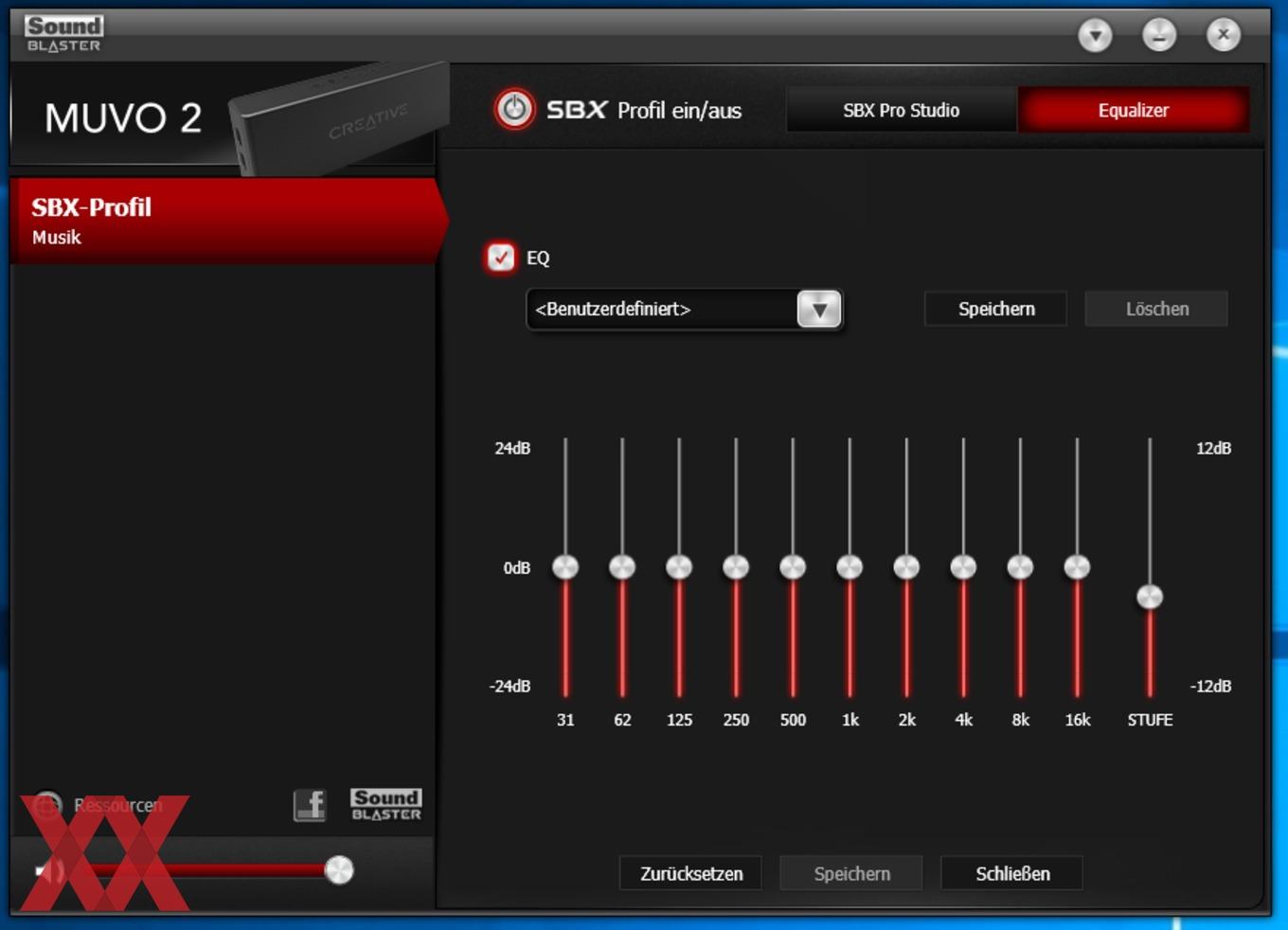Viewport: 1288px width, 930px height.
Task: Click the STUFE level slider knob
Action: tap(1150, 597)
